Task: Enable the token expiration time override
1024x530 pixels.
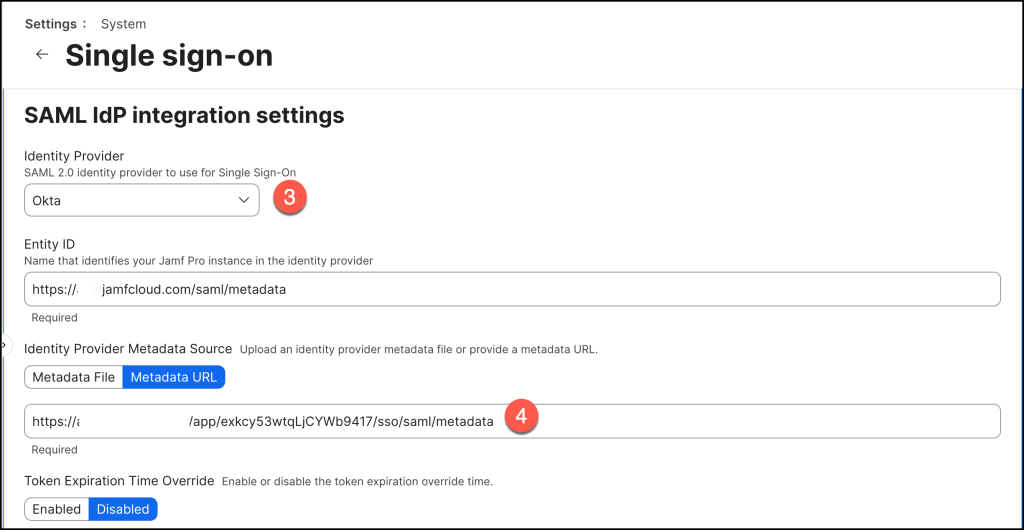Action: point(57,509)
